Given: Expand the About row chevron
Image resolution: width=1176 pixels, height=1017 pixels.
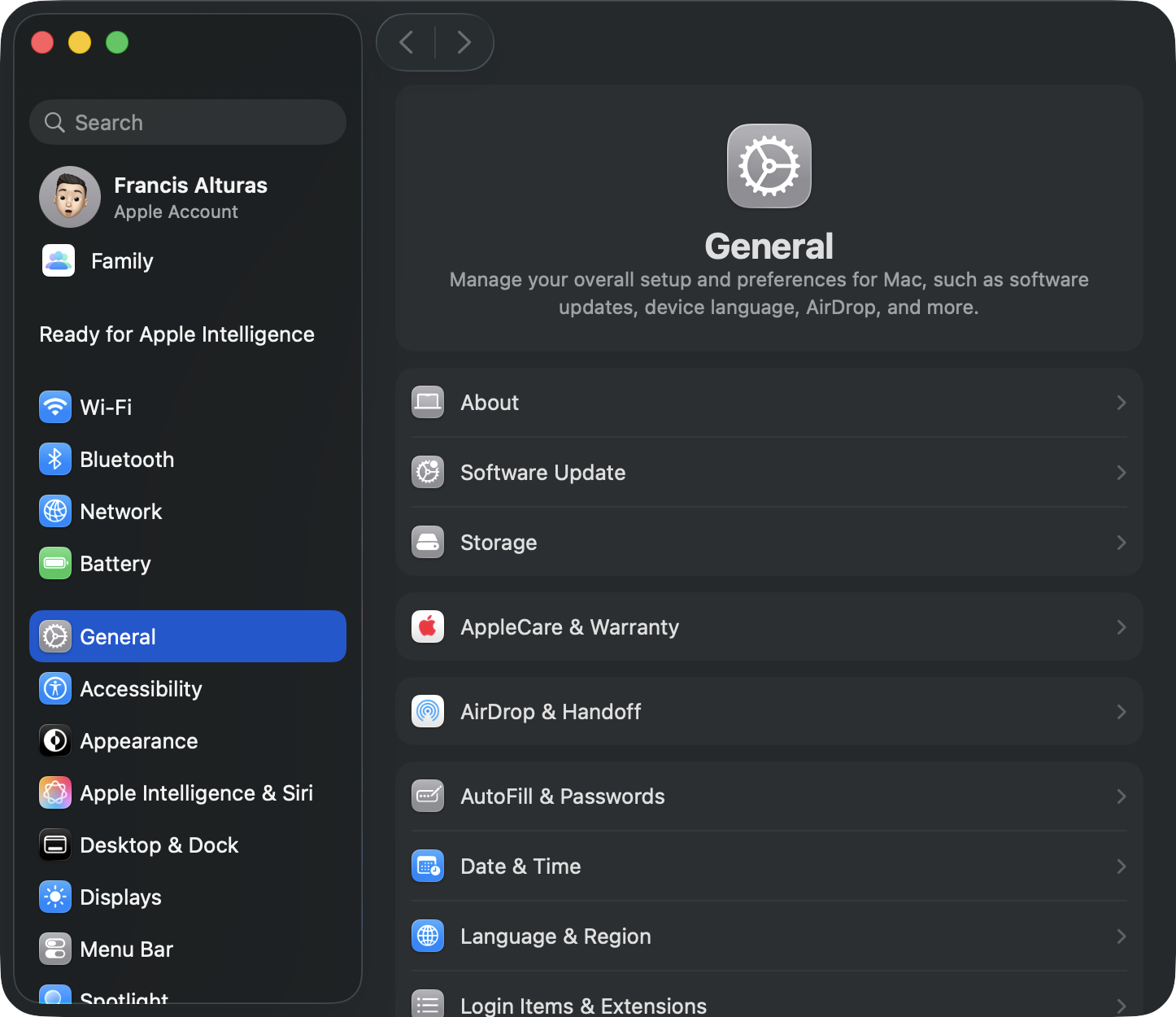Looking at the screenshot, I should (1121, 403).
